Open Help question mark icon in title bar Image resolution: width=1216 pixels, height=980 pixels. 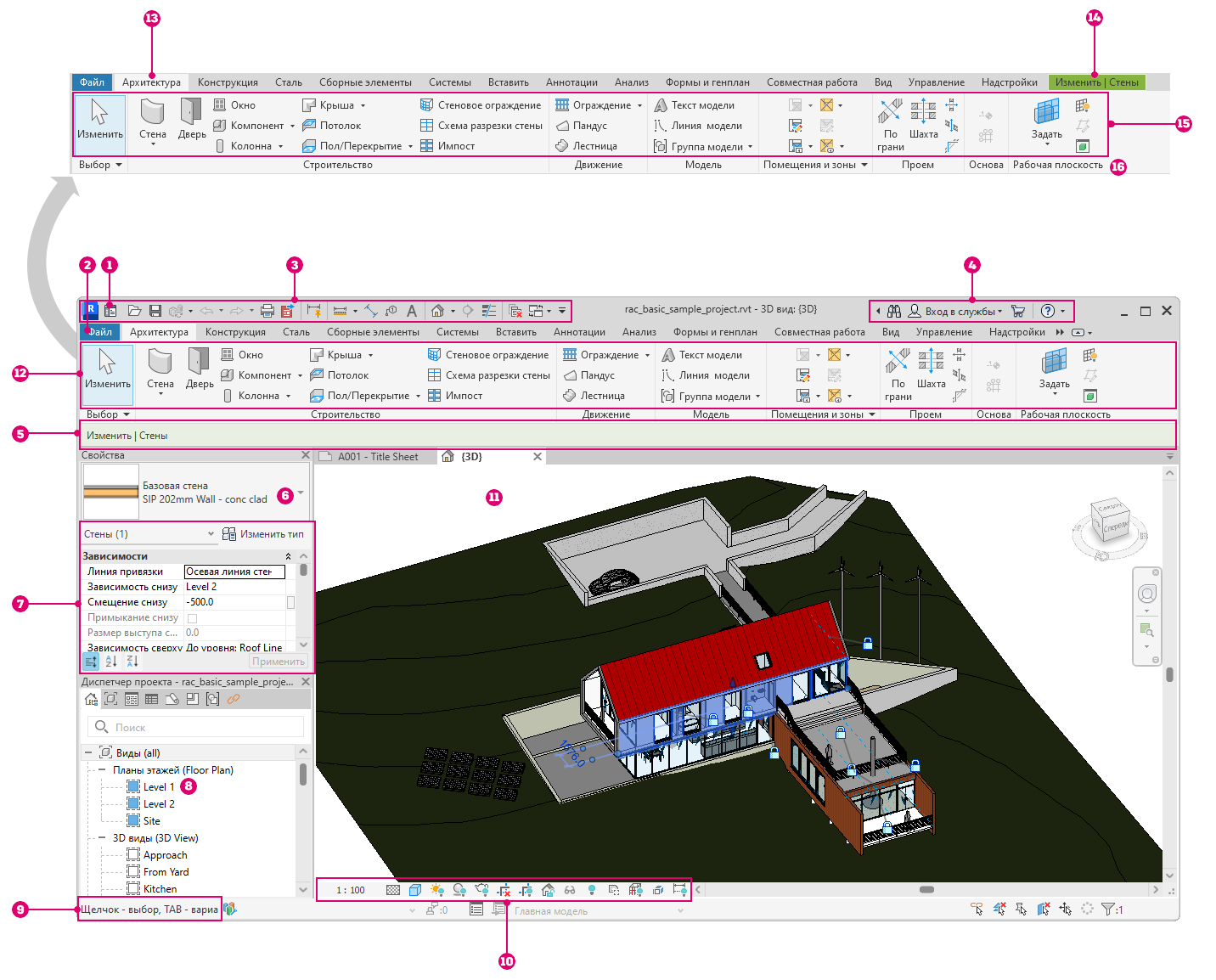[x=1048, y=312]
